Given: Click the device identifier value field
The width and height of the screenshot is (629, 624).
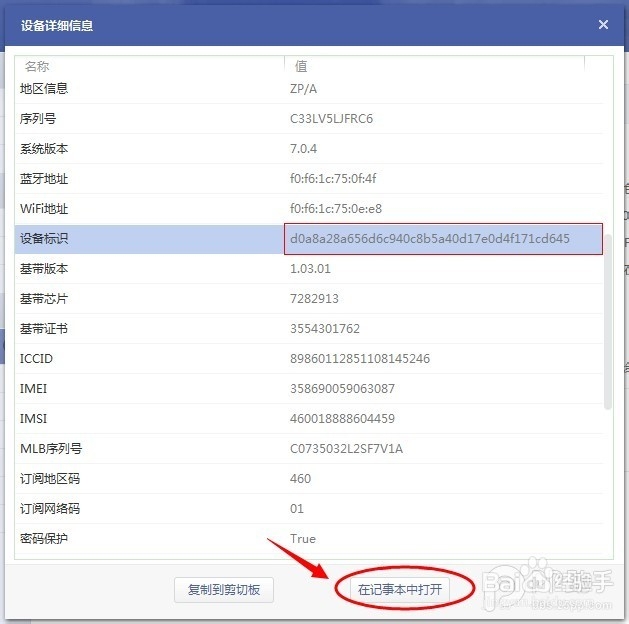Looking at the screenshot, I should coord(443,239).
